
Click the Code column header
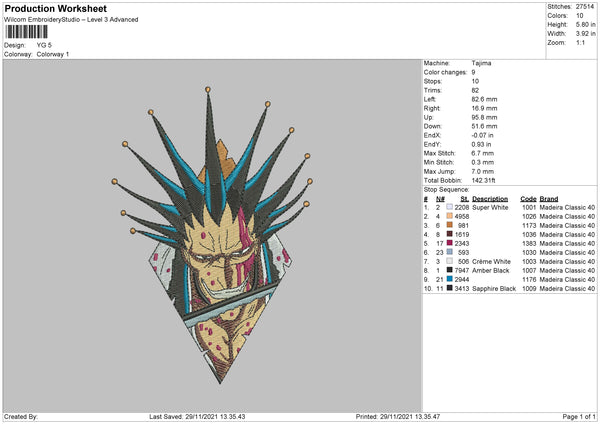528,199
